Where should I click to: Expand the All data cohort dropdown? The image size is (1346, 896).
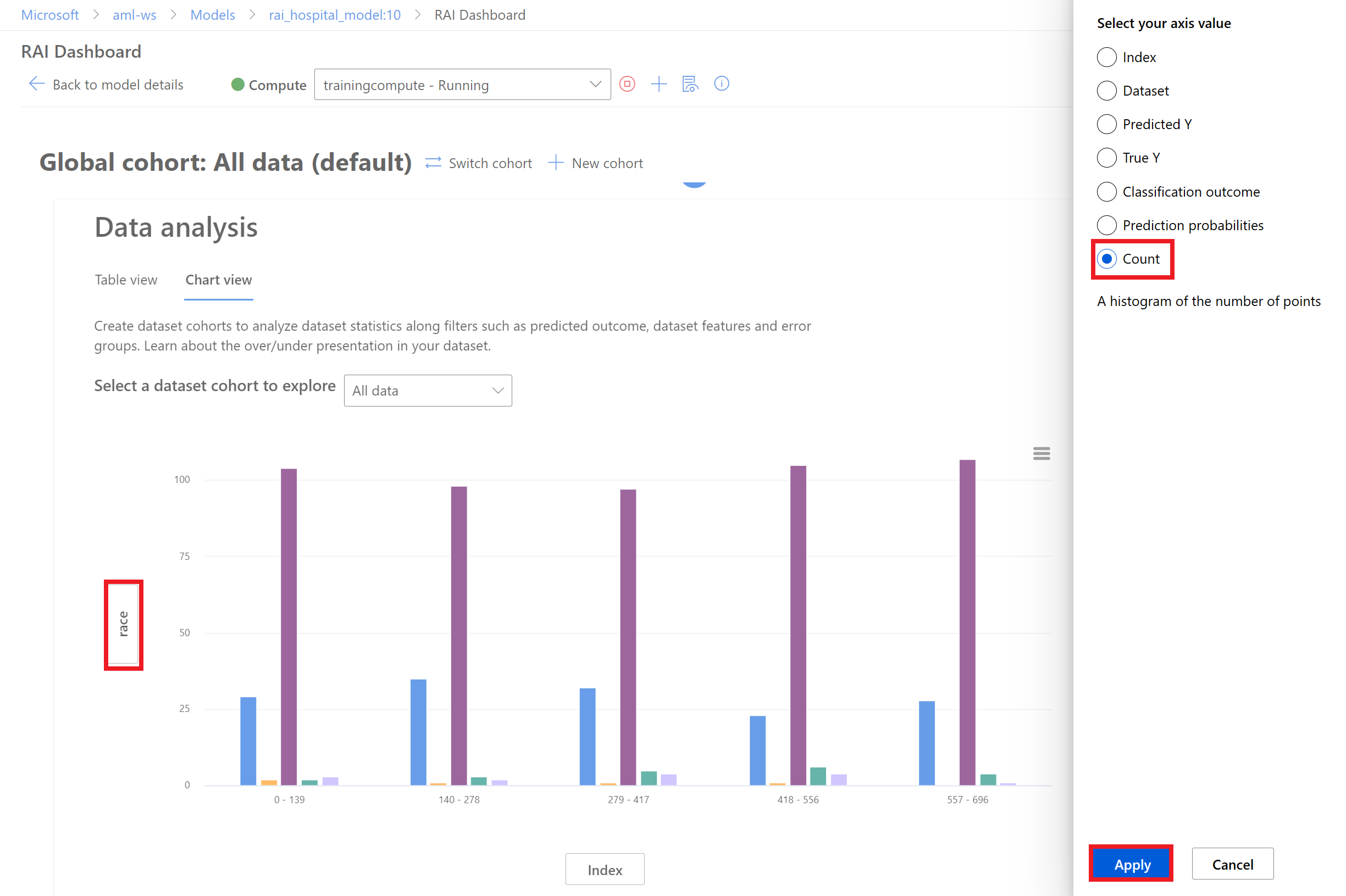tap(428, 390)
